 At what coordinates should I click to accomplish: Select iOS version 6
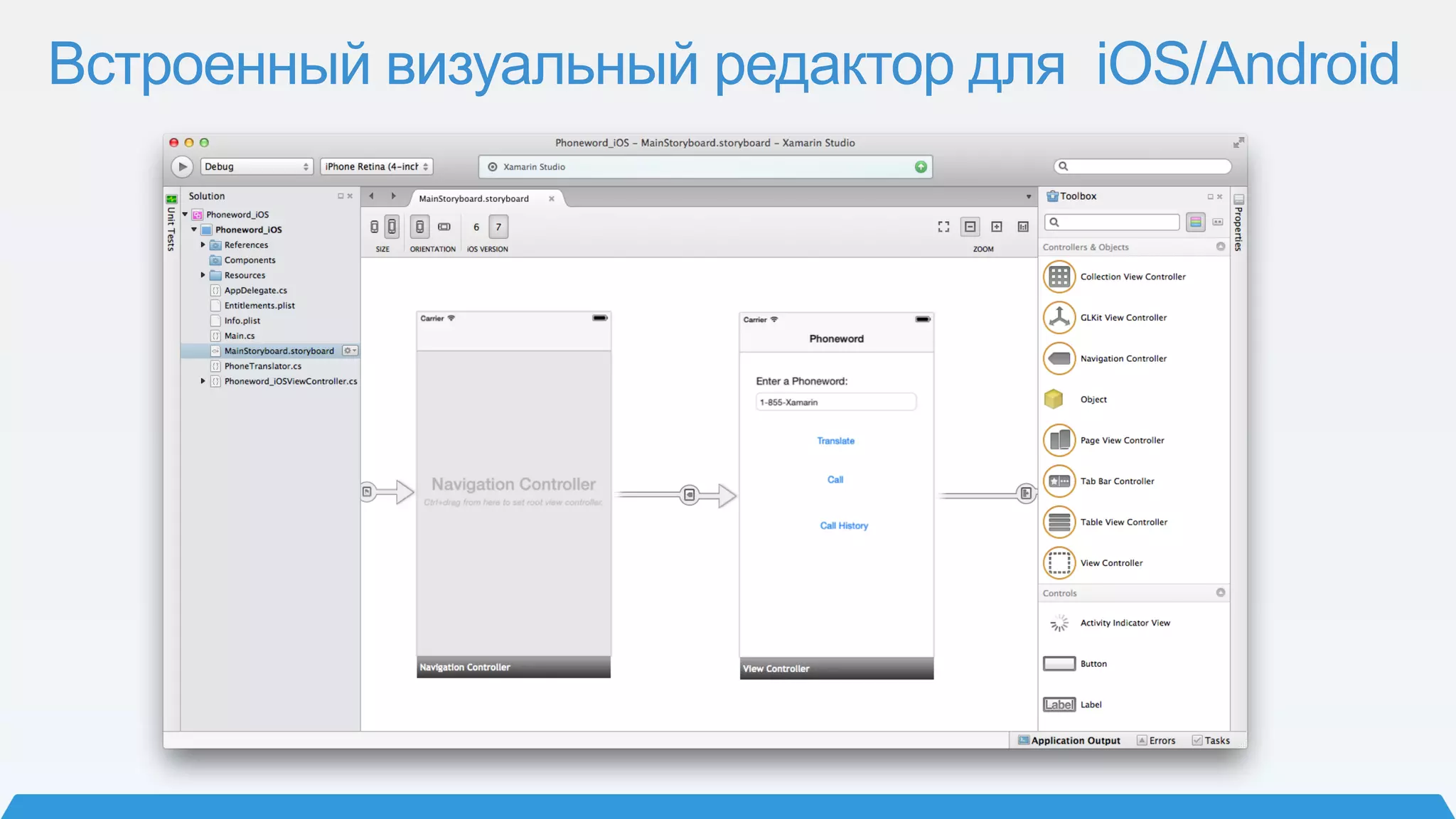(476, 227)
